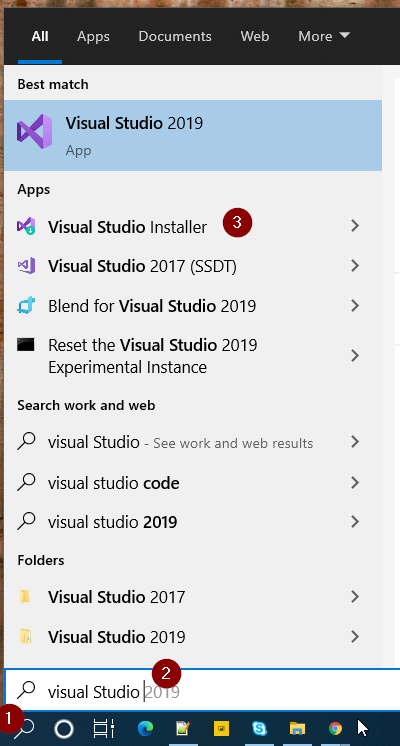Screen dimensions: 400x746
Task: Switch to the Web search tab
Action: [x=254, y=36]
